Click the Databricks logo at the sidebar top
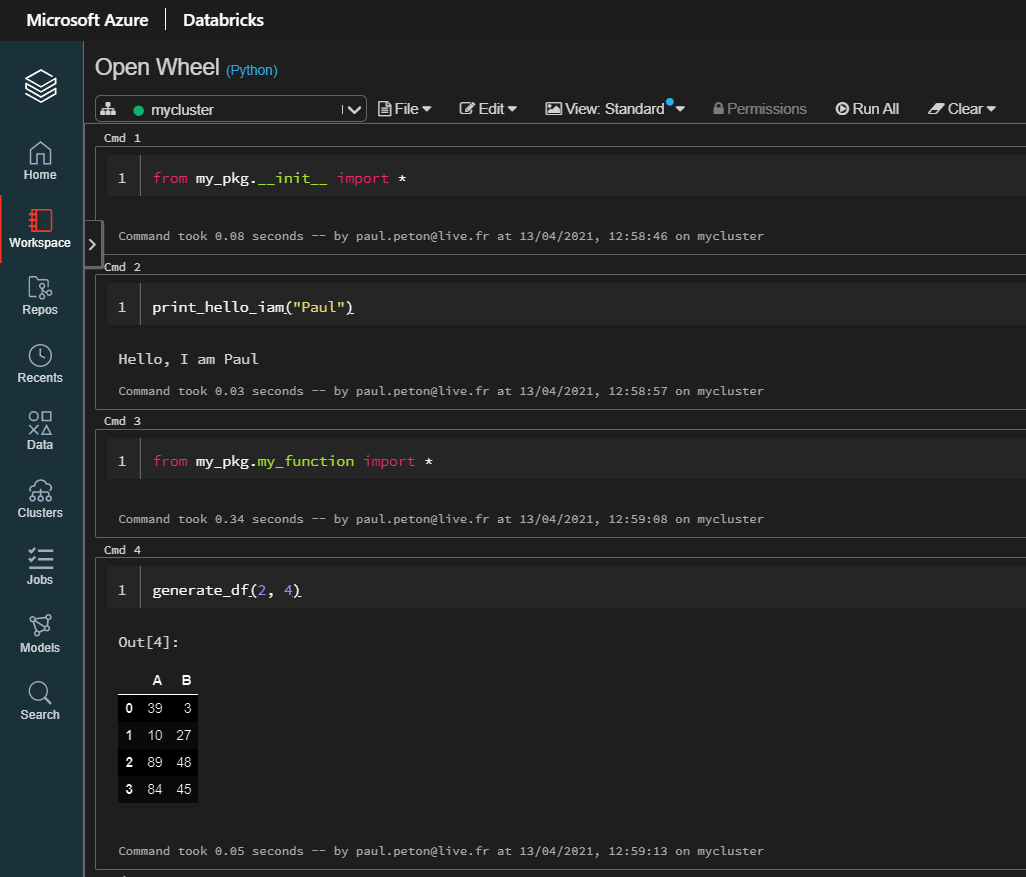This screenshot has width=1026, height=877. tap(40, 86)
